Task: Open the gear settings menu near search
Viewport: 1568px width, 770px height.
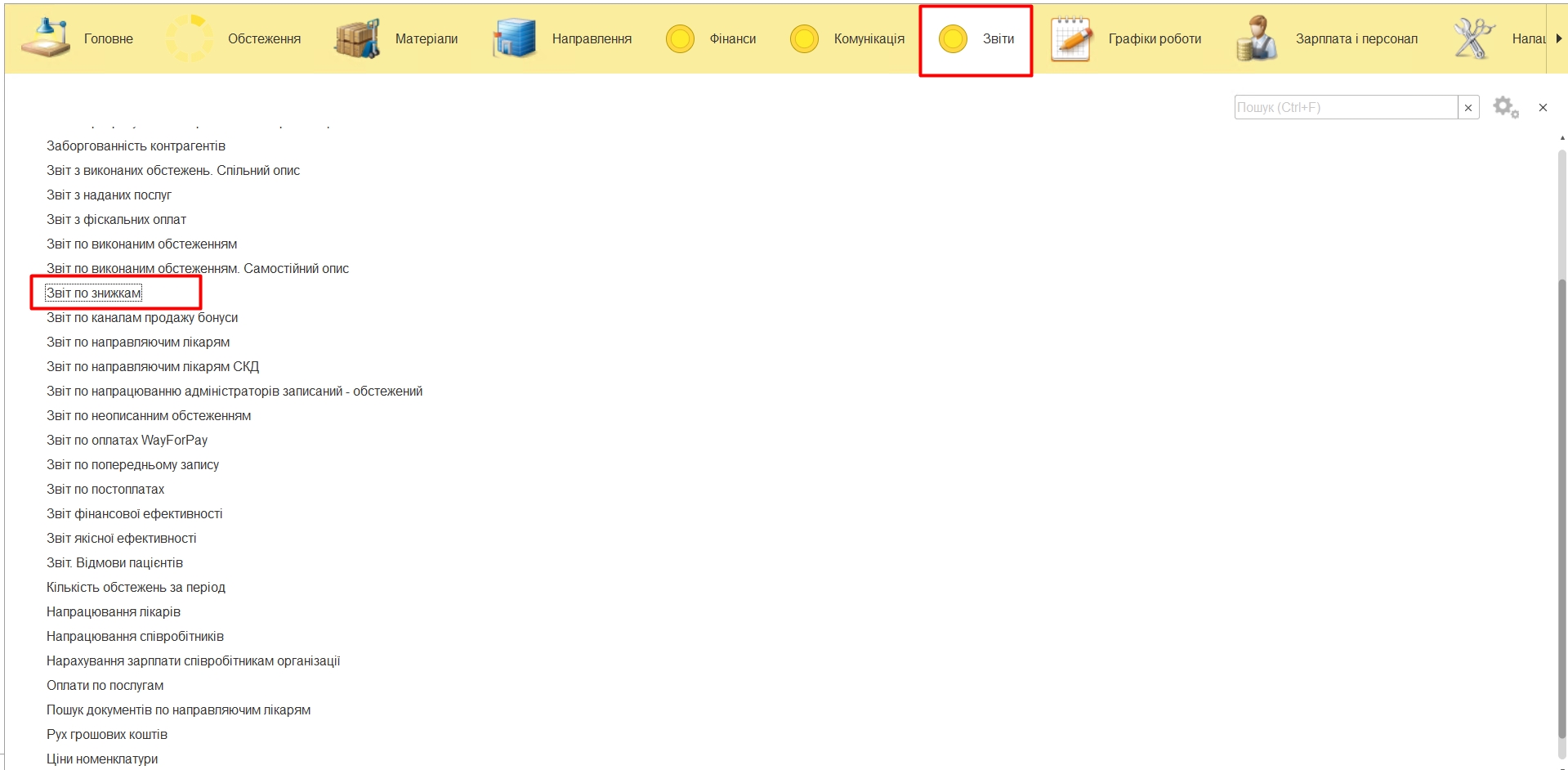Action: tap(1505, 107)
